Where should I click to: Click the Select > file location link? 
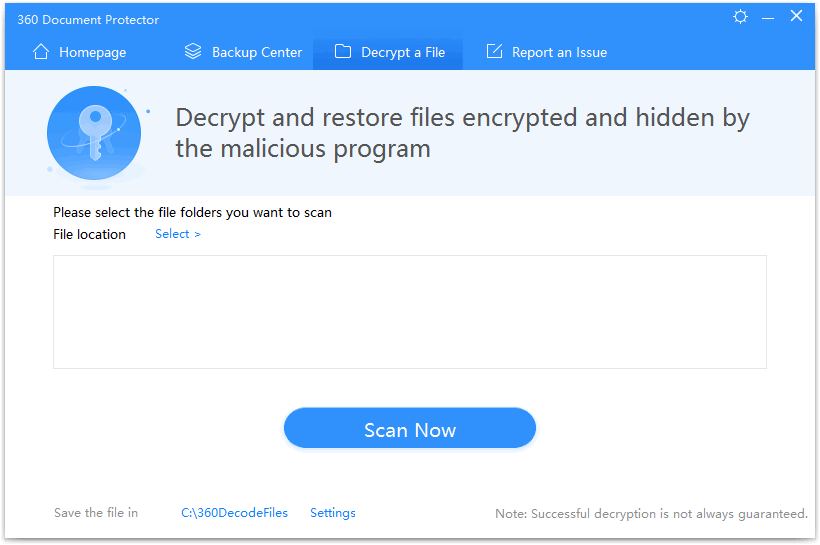178,234
